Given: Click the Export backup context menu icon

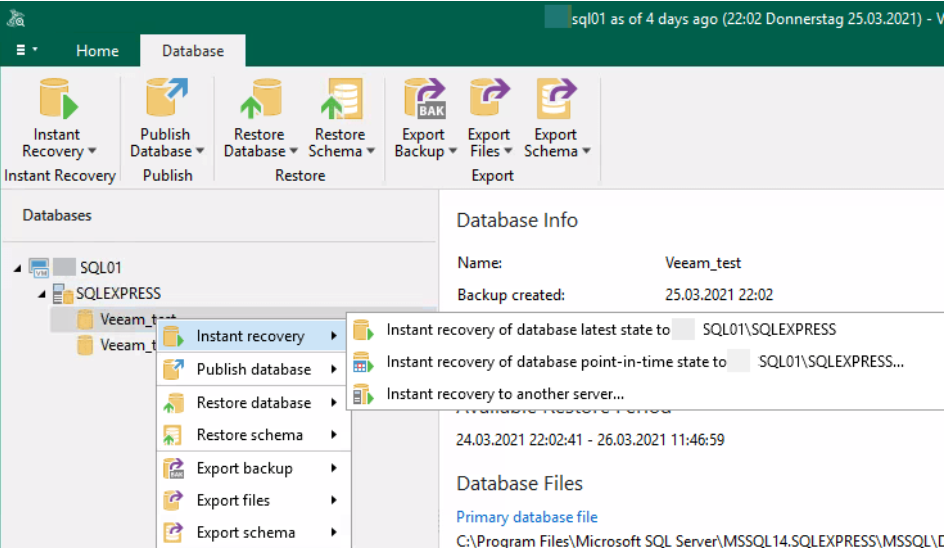Looking at the screenshot, I should point(174,468).
